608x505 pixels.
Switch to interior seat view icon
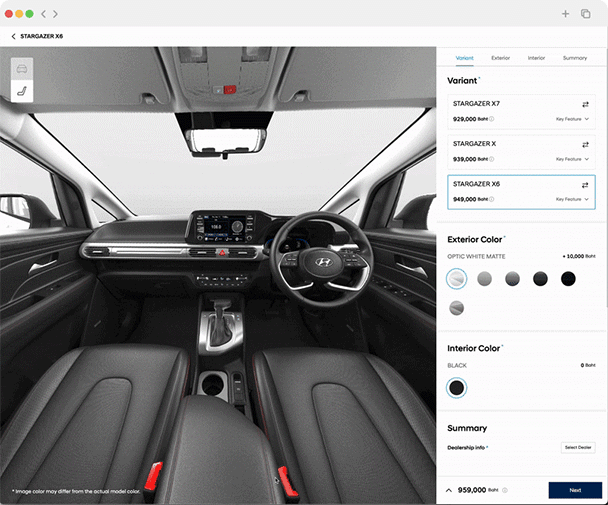[22, 92]
